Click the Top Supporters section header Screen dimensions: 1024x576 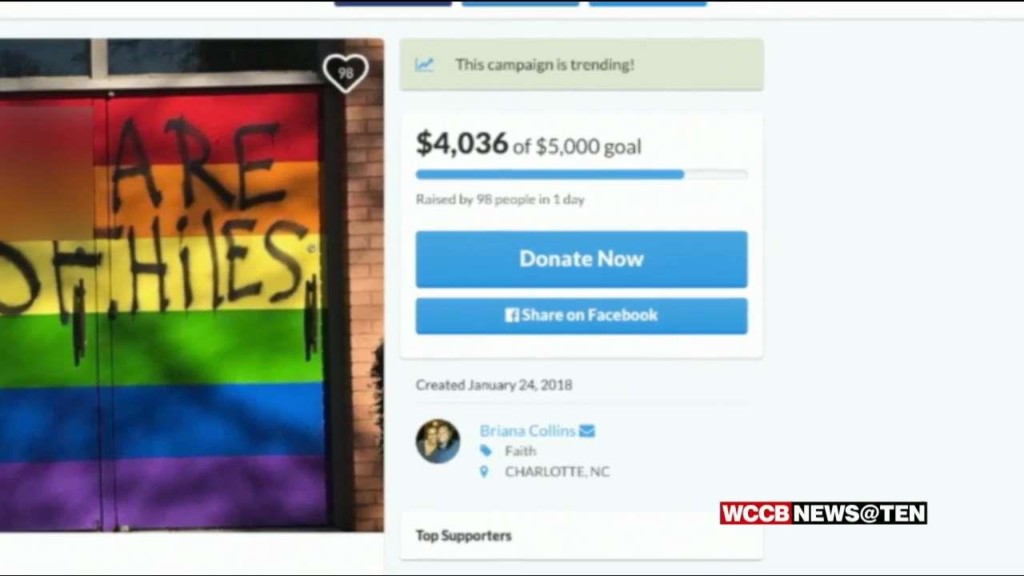464,536
